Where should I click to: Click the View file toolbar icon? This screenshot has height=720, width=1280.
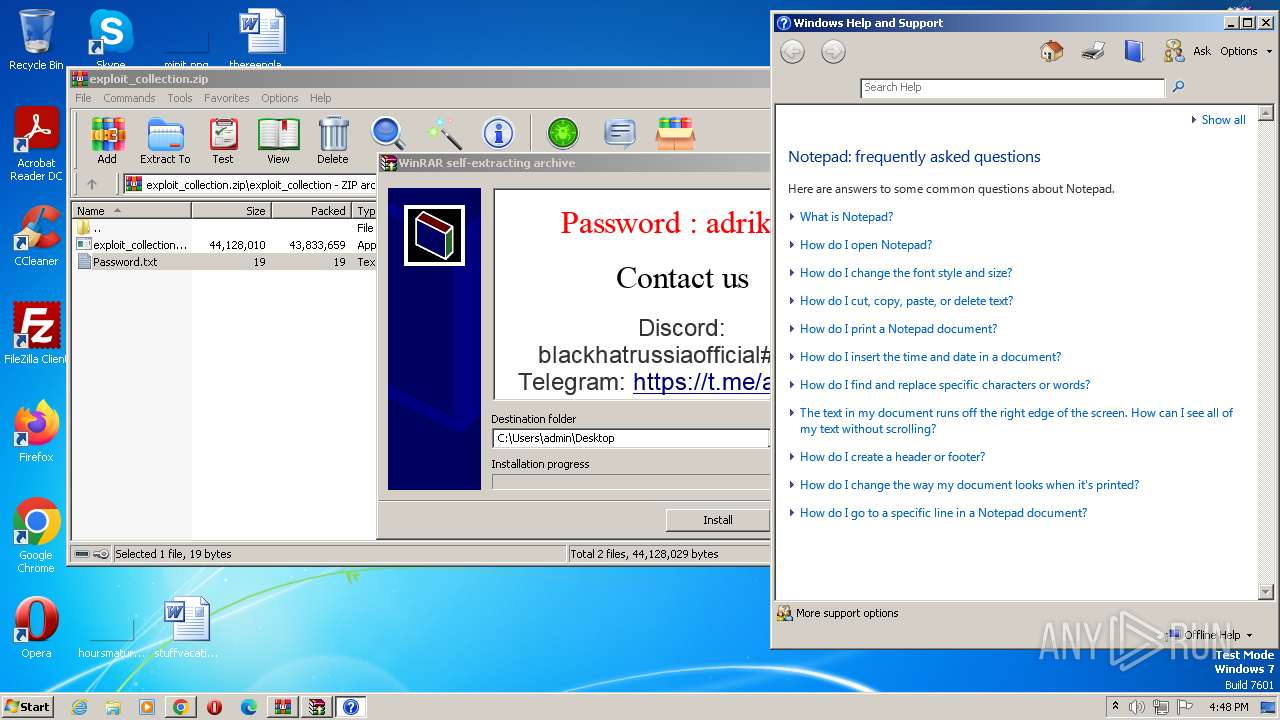278,141
